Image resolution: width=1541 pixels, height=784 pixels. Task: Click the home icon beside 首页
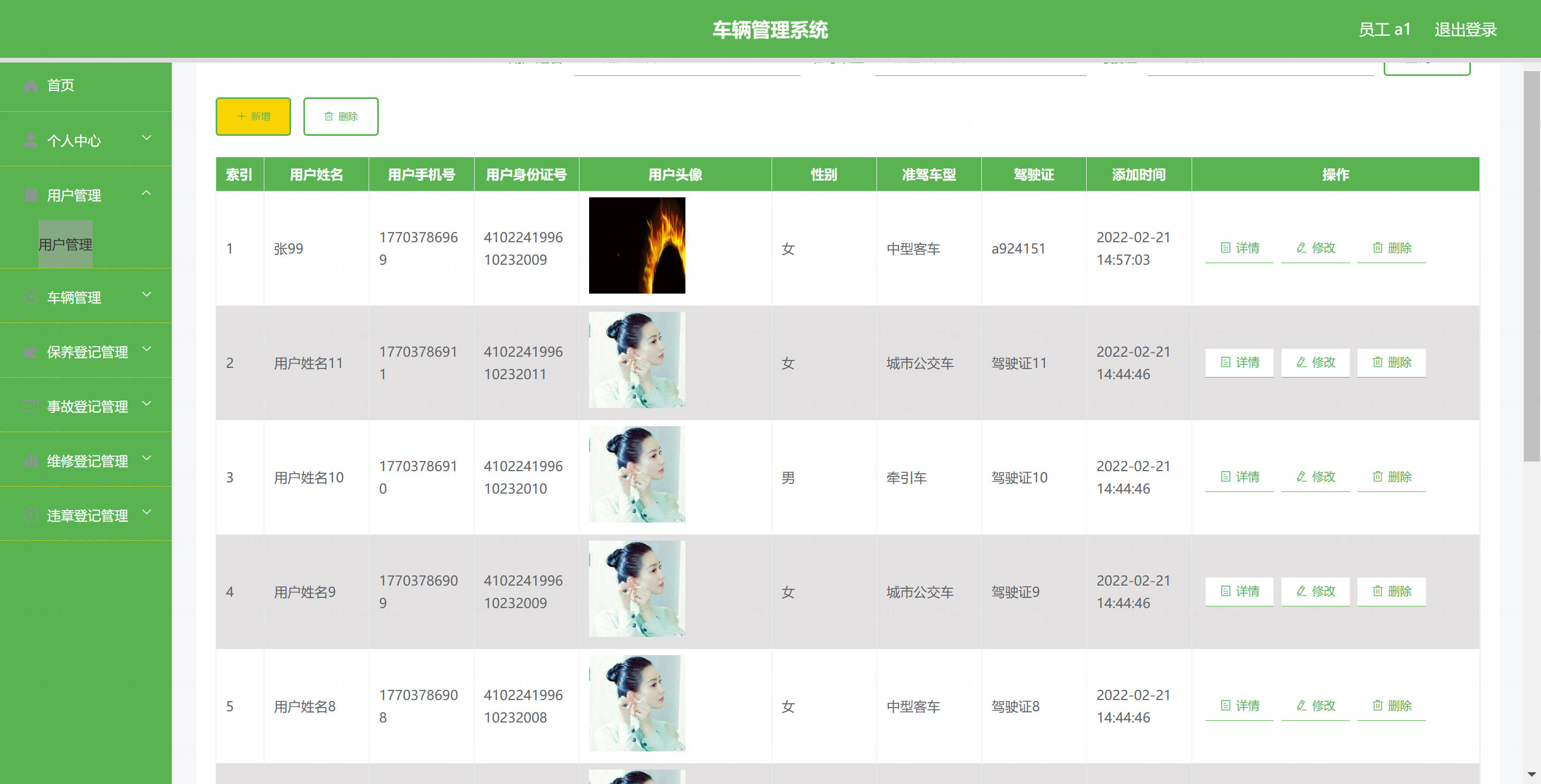pyautogui.click(x=30, y=86)
